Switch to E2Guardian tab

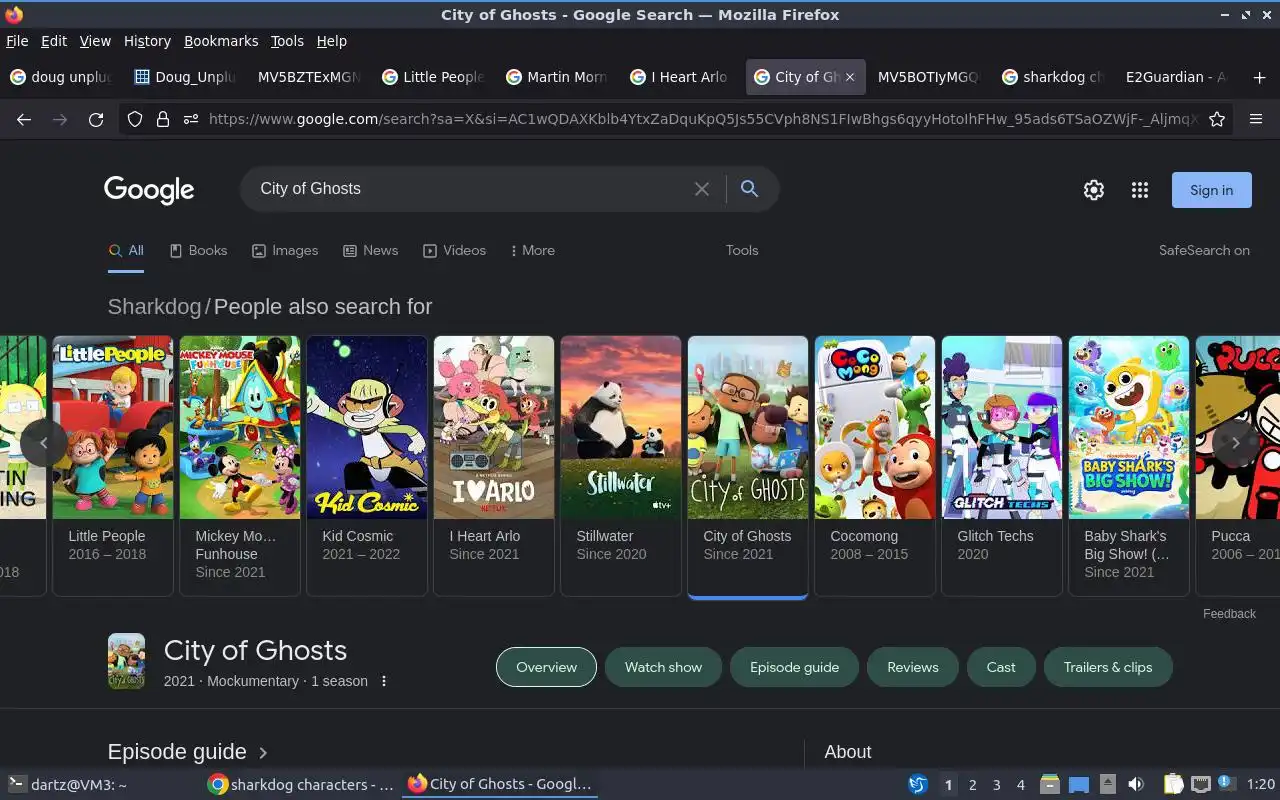click(1176, 77)
